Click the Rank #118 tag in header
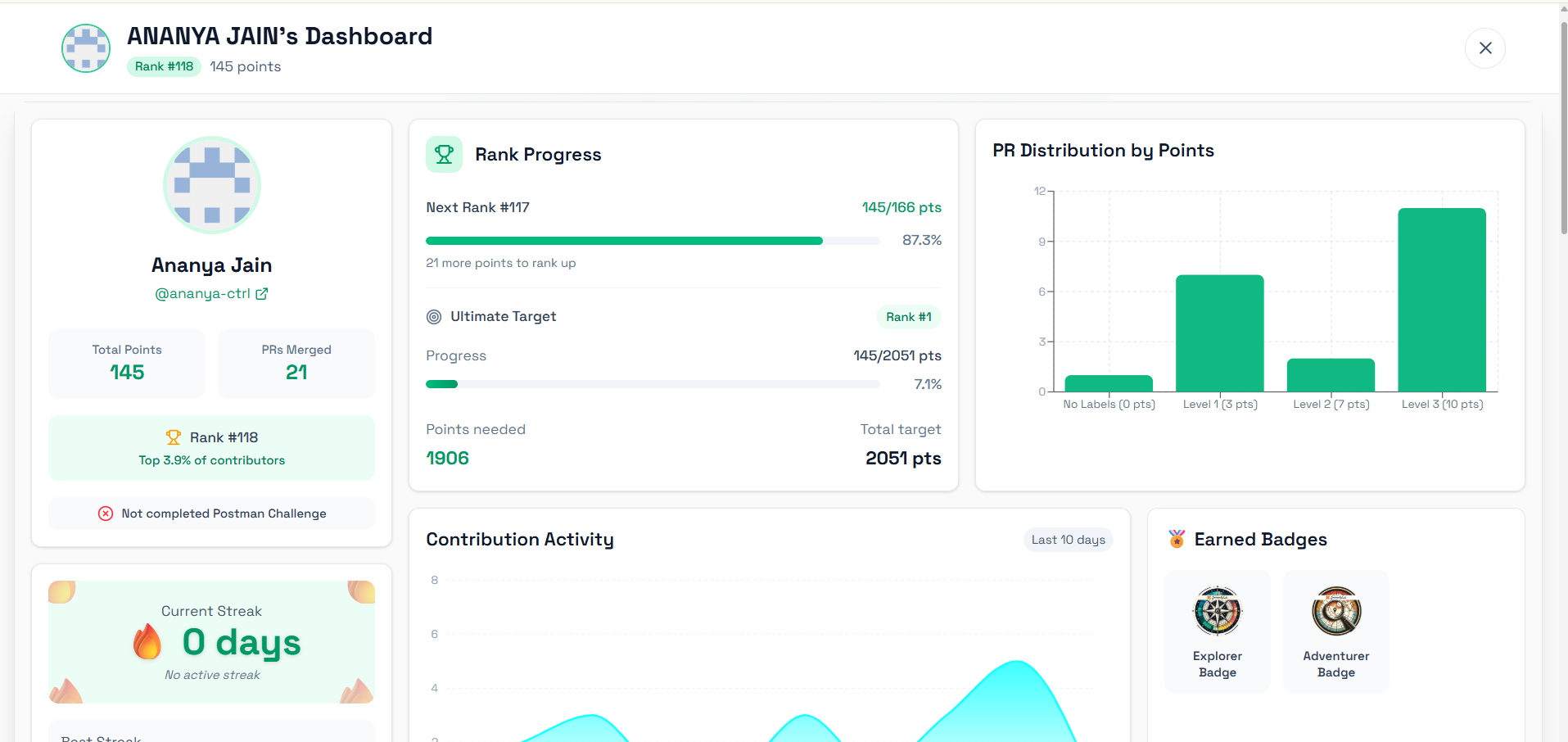Viewport: 1568px width, 742px height. [x=164, y=66]
